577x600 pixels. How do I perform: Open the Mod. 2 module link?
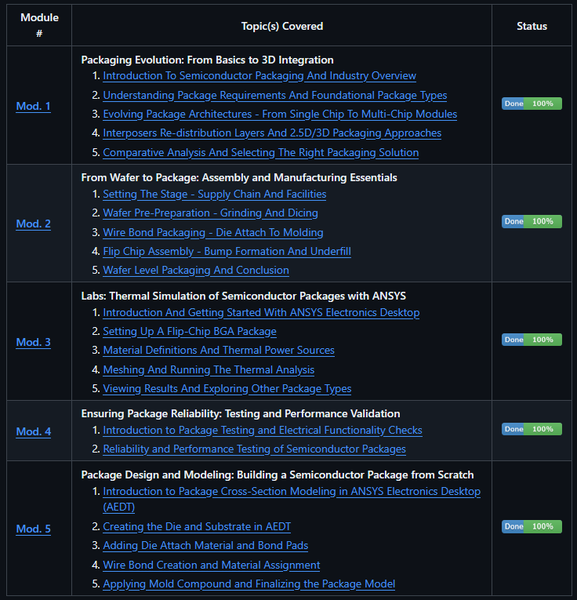[33, 223]
